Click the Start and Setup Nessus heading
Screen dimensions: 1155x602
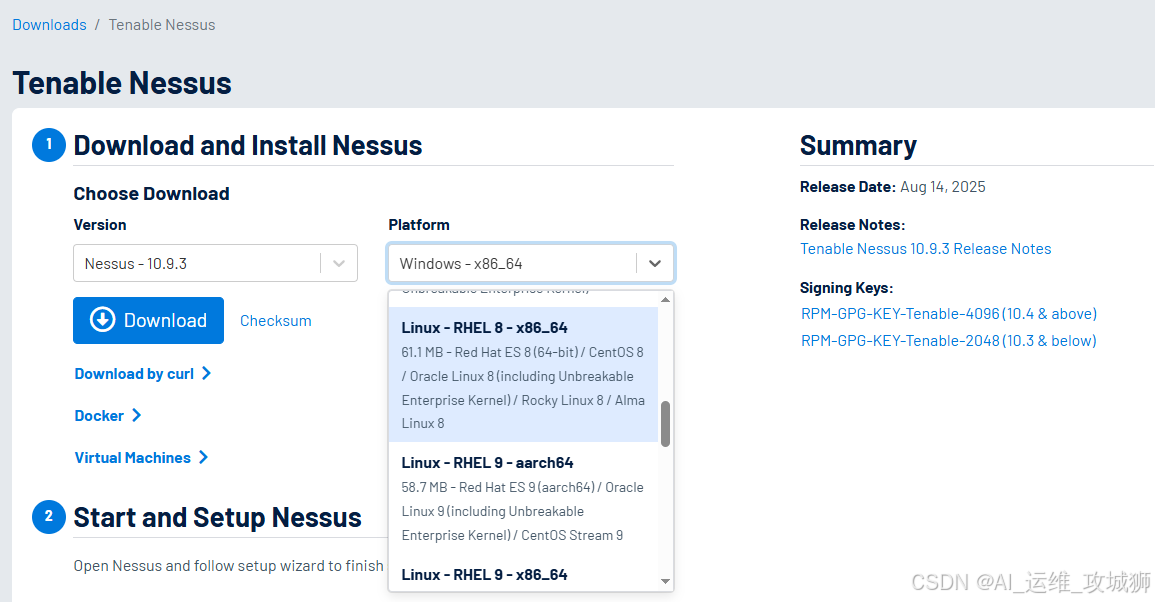217,517
